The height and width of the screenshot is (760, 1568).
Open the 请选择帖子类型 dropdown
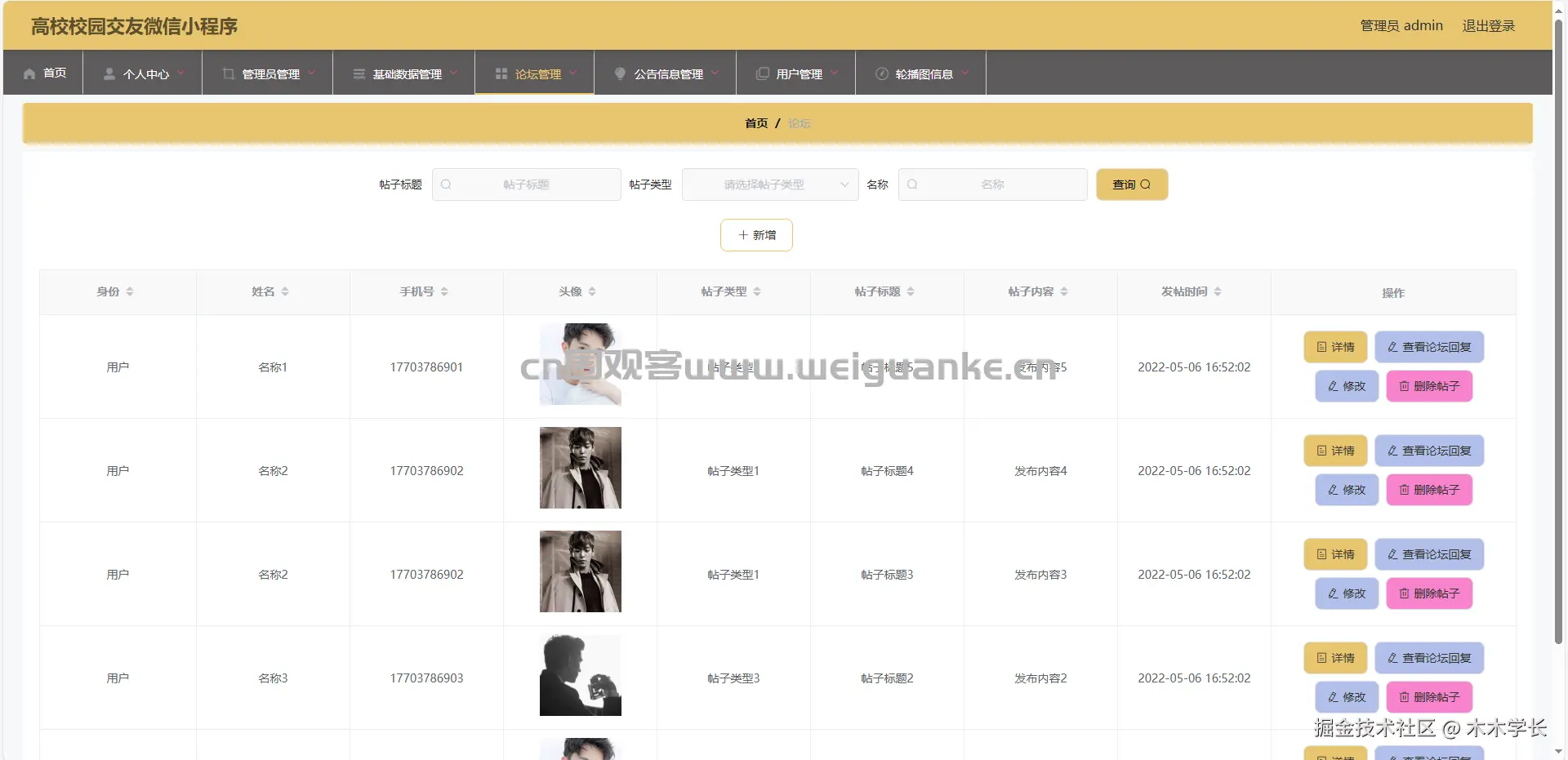pyautogui.click(x=770, y=184)
